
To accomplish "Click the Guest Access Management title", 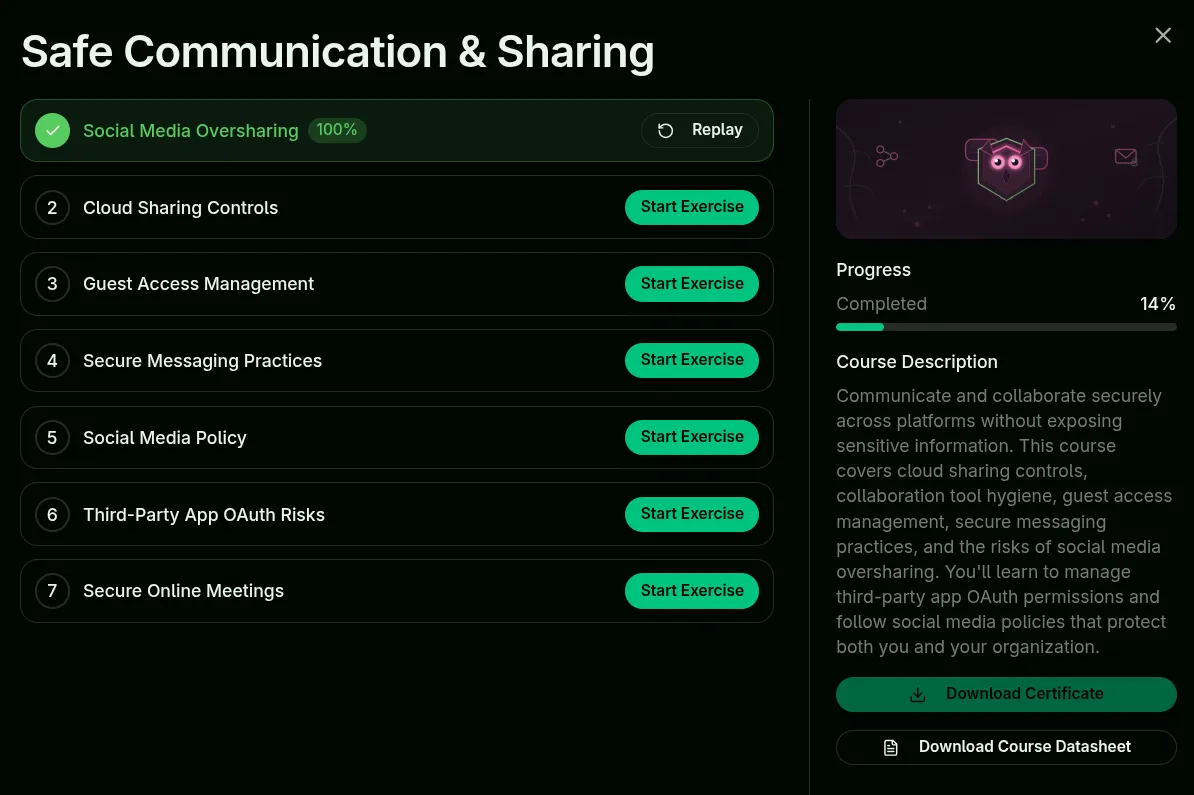I will pyautogui.click(x=198, y=284).
